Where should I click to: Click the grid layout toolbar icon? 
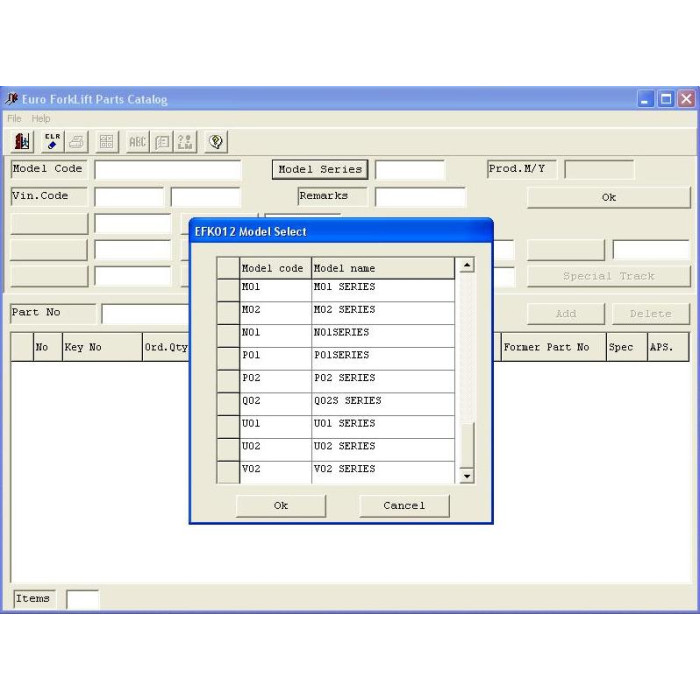point(107,142)
